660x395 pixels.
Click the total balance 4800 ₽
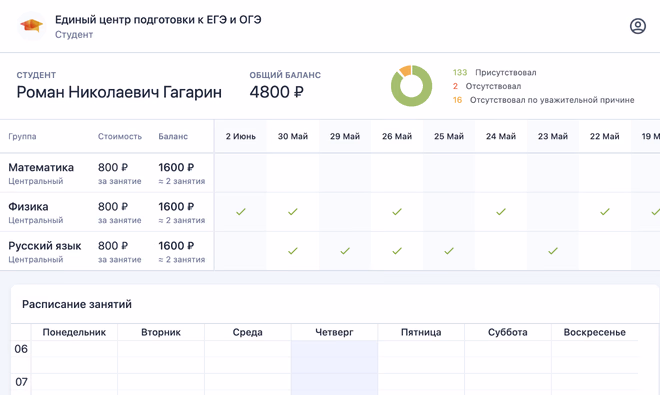tap(277, 92)
